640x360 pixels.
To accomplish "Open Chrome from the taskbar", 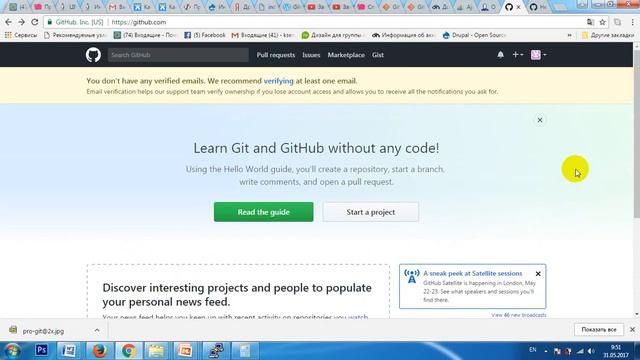I will click(129, 351).
